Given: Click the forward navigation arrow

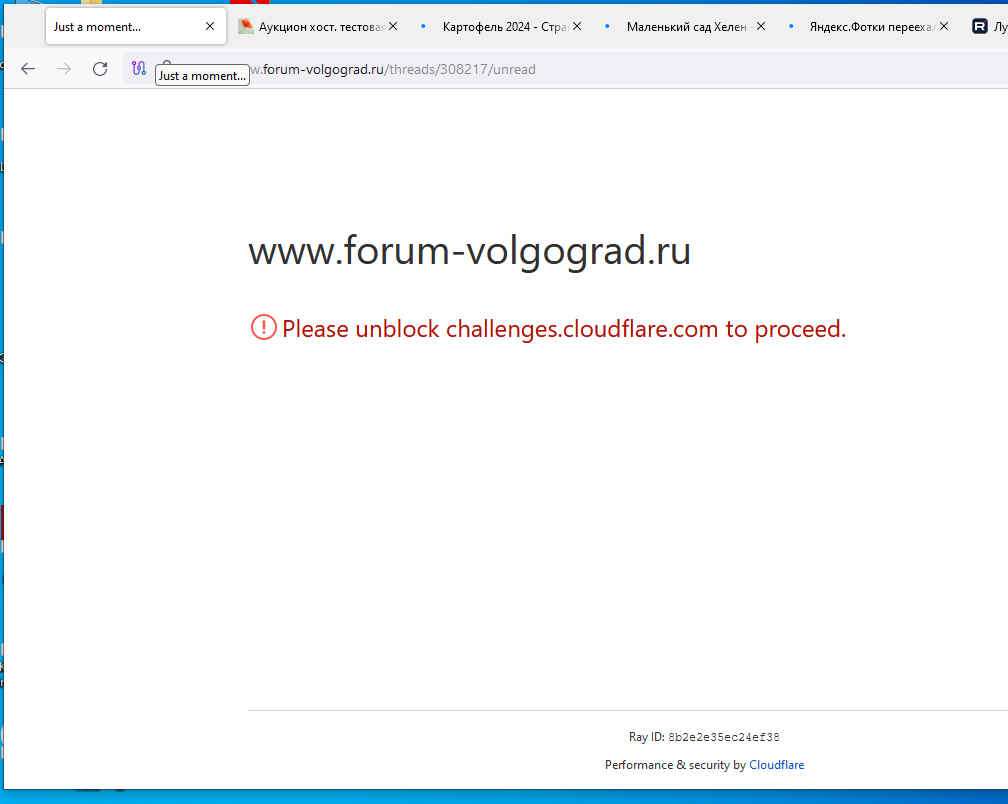Looking at the screenshot, I should tap(64, 69).
